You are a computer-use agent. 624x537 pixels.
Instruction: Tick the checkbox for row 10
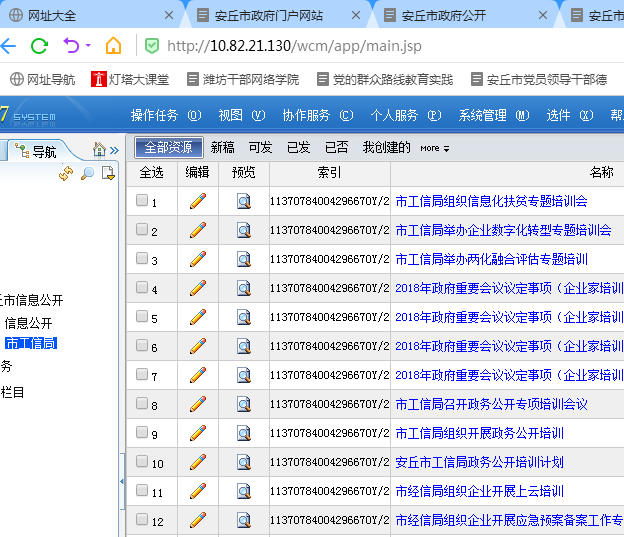pyautogui.click(x=142, y=461)
